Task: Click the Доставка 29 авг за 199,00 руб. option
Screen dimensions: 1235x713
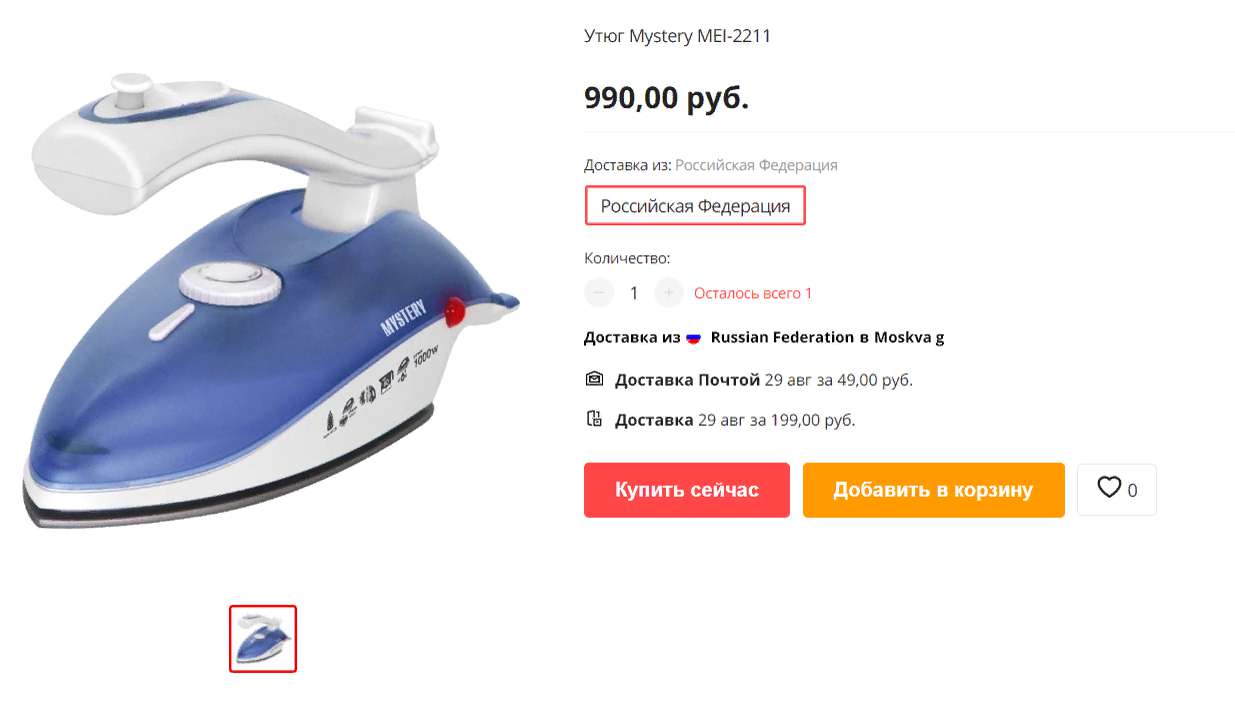Action: pyautogui.click(x=720, y=420)
